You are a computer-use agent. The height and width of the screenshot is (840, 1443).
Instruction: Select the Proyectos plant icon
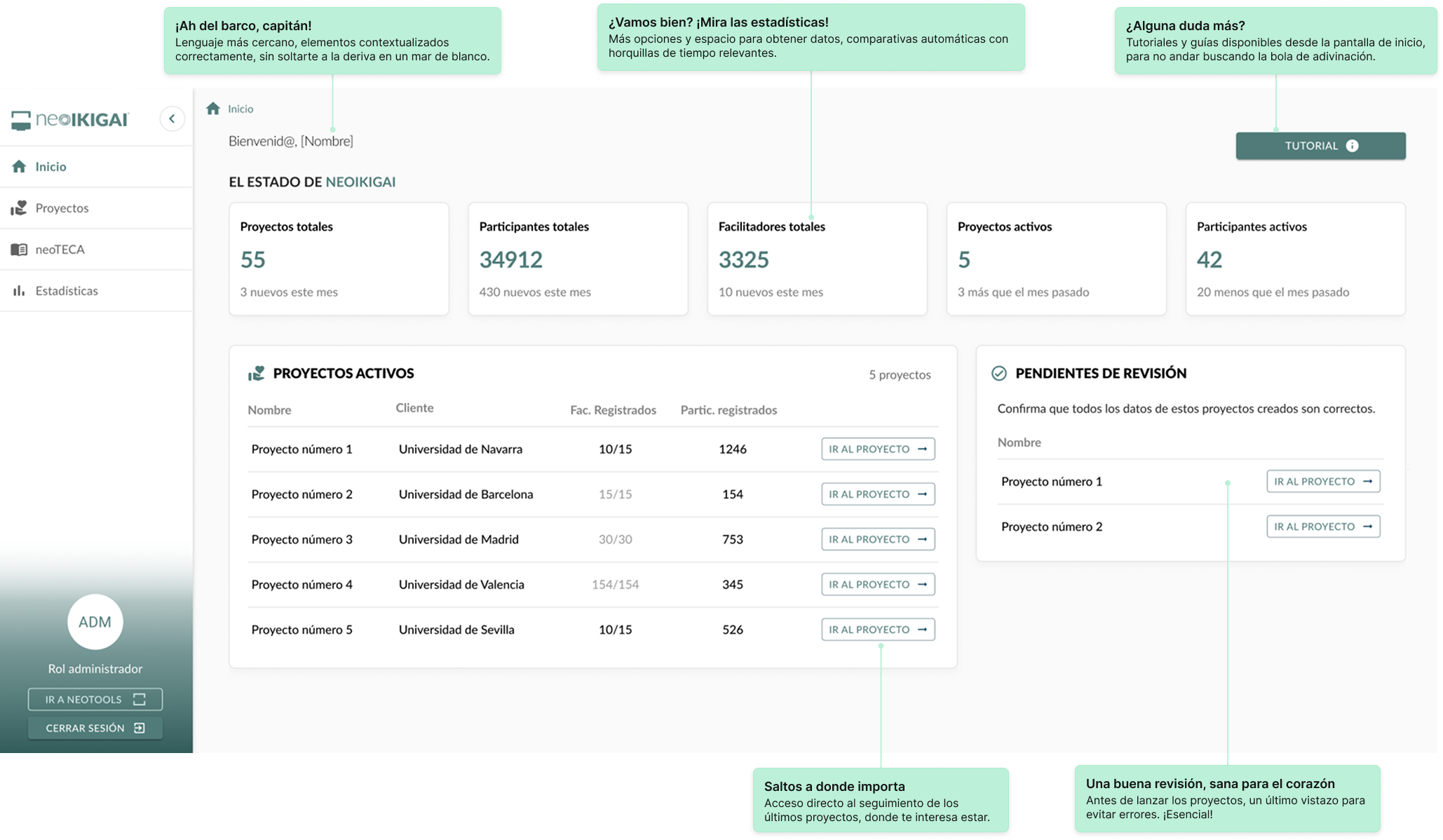[19, 208]
